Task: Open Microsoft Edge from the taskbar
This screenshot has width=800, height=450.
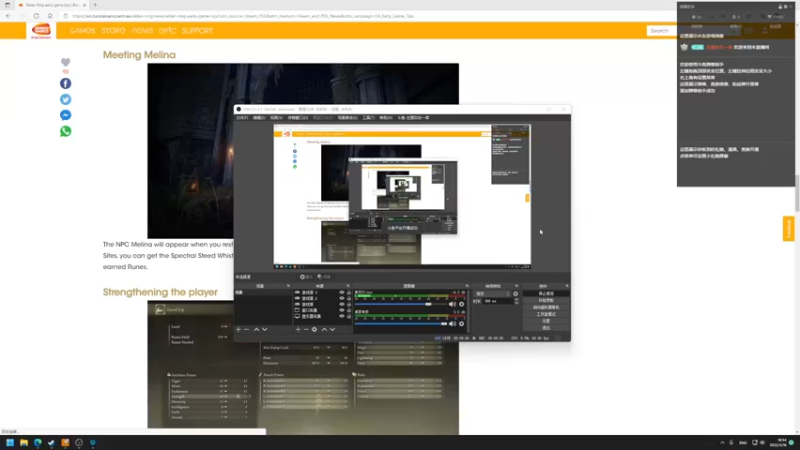Action: click(38, 443)
